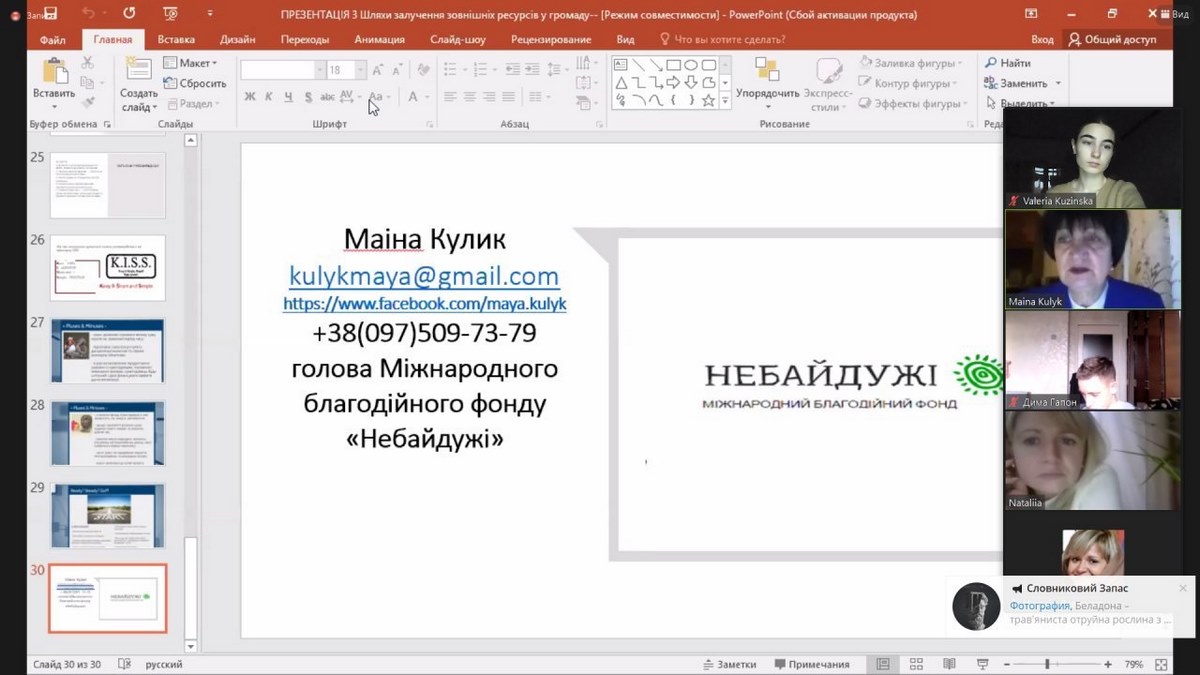This screenshot has height=675, width=1200.
Task: Switch to the Анимация tab
Action: 379,39
